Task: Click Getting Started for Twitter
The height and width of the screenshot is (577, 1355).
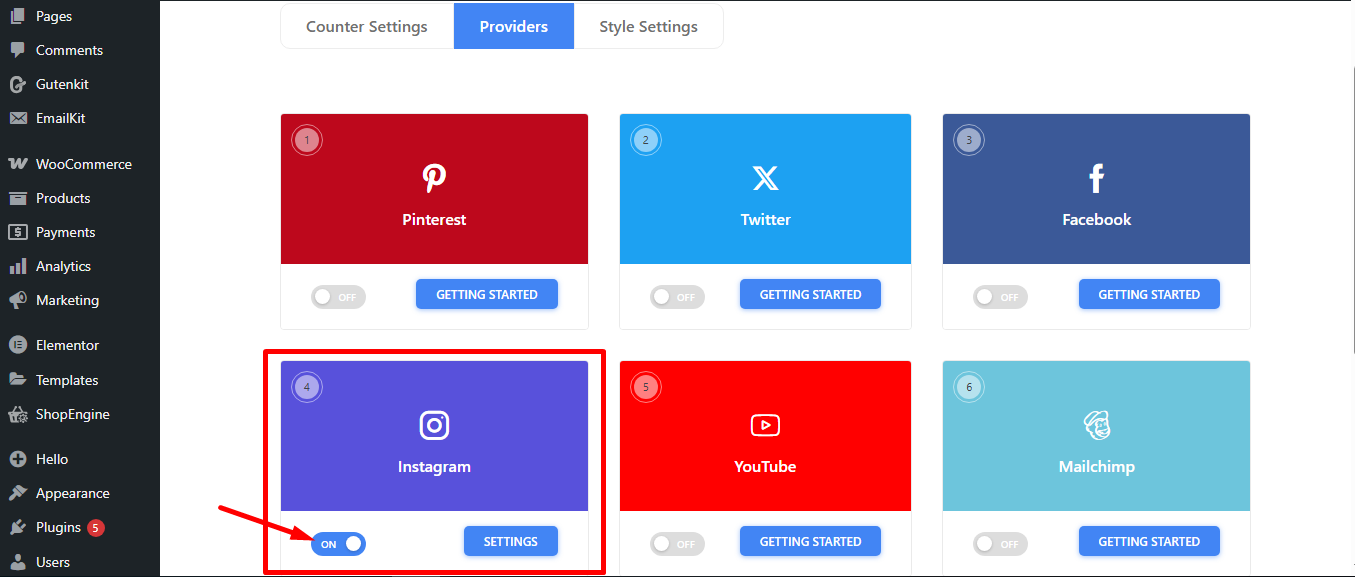Action: click(x=810, y=294)
